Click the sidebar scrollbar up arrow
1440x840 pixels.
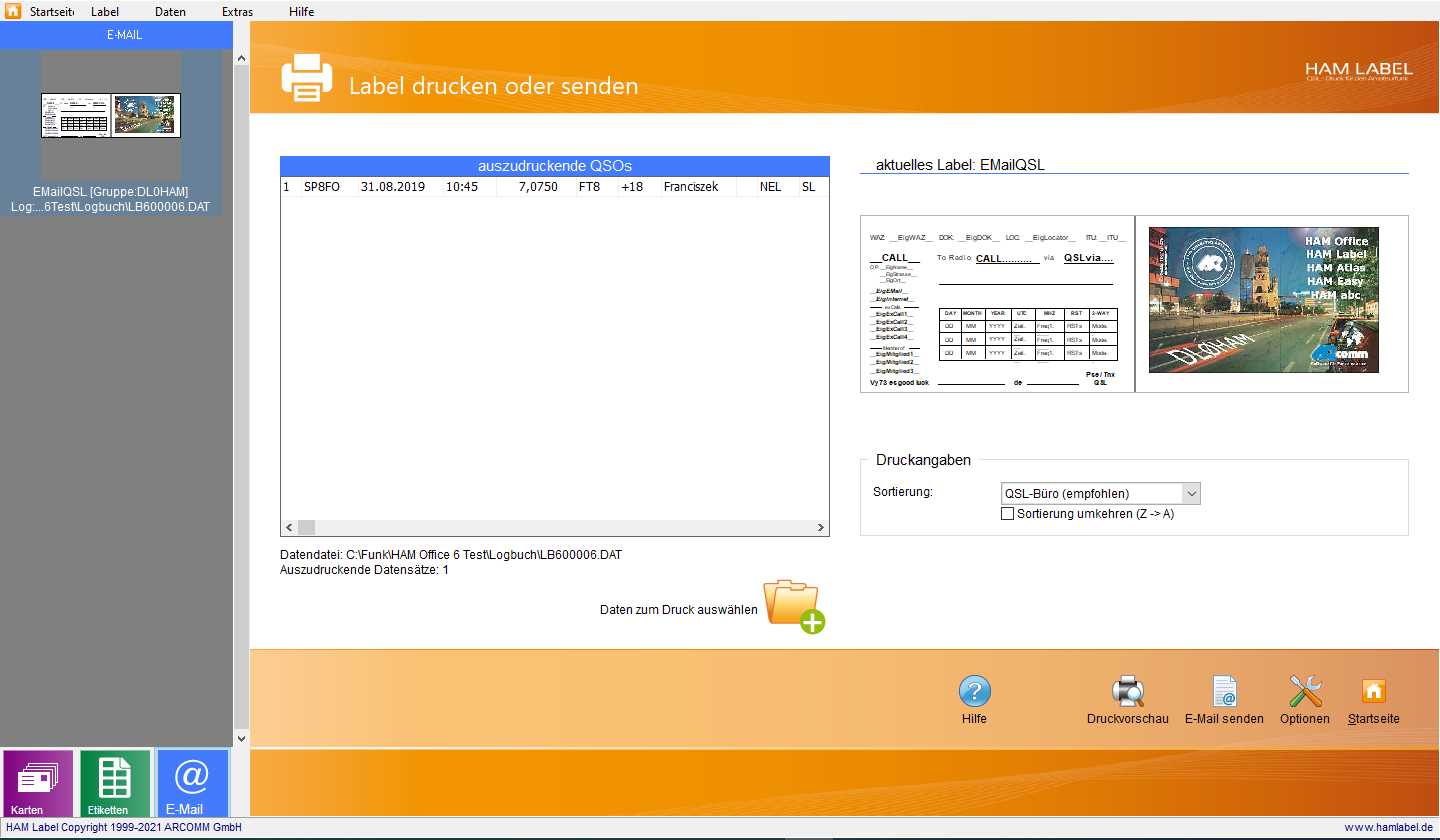(241, 59)
